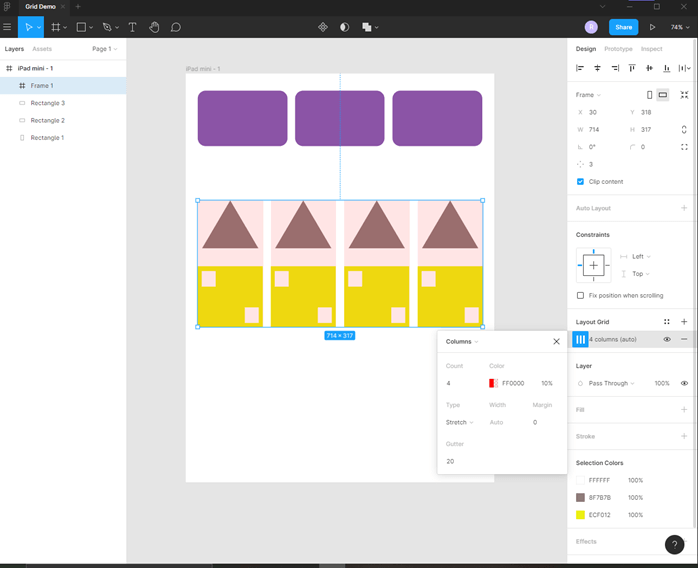This screenshot has height=568, width=698.
Task: Click the 8F7B7B selection color swatch
Action: tap(580, 497)
